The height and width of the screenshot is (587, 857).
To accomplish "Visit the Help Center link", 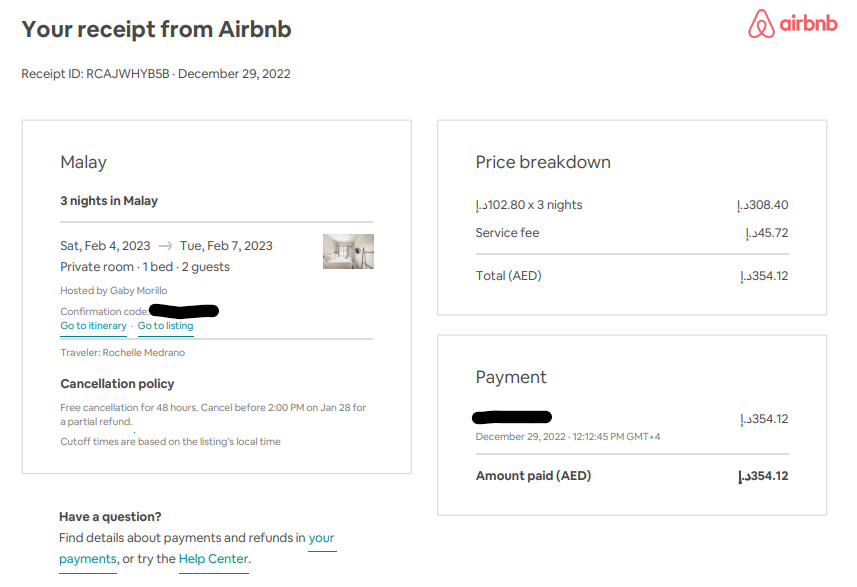I will (213, 559).
